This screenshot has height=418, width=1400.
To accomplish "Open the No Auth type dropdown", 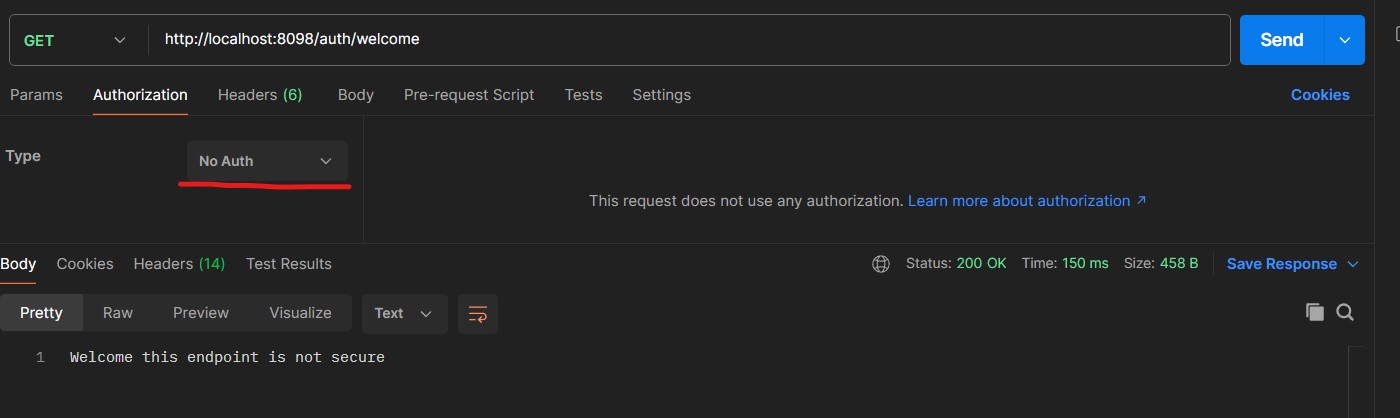I will coord(267,161).
